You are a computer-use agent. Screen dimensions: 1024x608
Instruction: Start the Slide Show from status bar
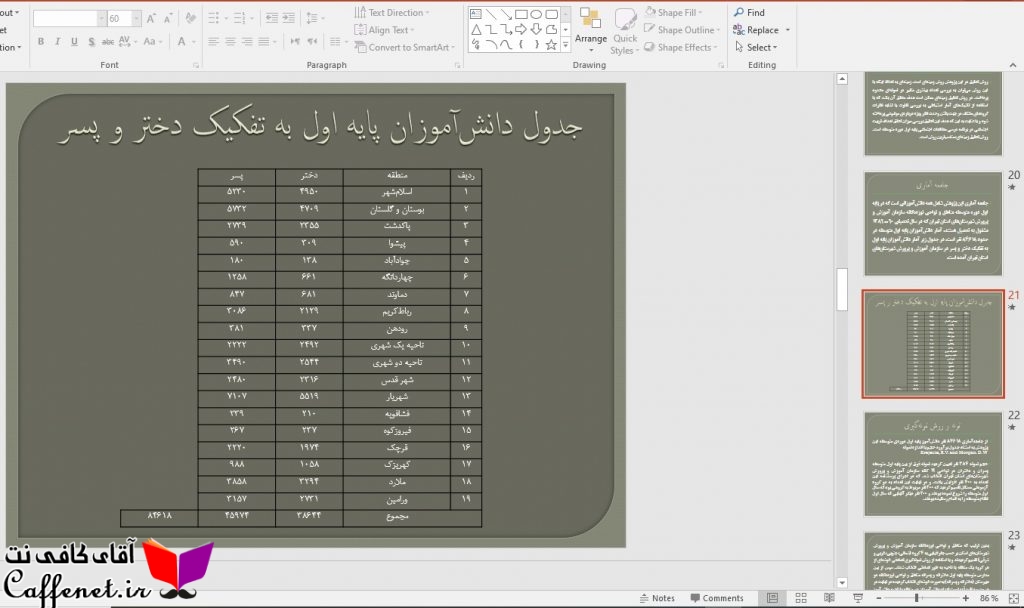[x=857, y=598]
